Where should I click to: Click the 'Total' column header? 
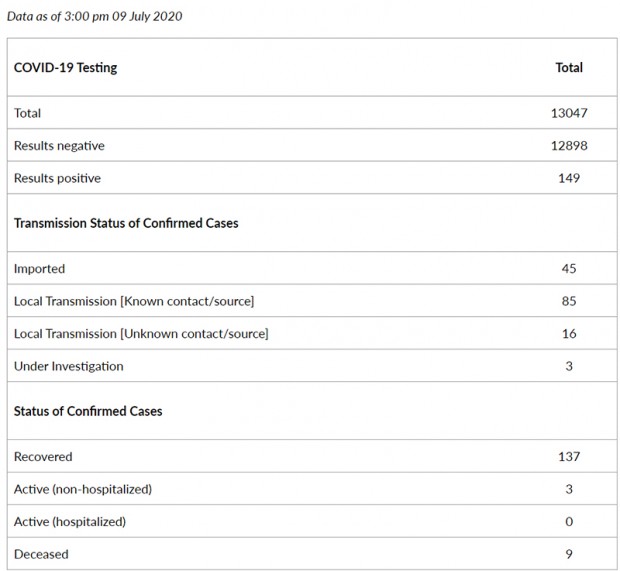click(x=569, y=68)
